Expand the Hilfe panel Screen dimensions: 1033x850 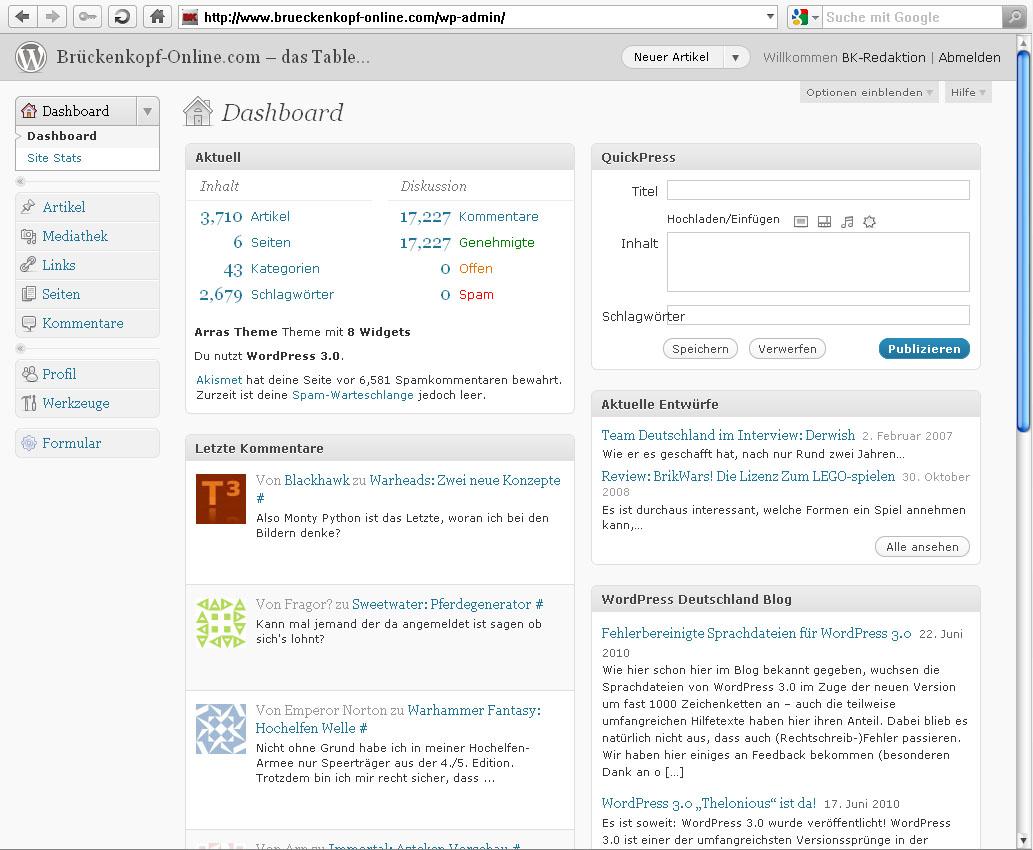968,92
